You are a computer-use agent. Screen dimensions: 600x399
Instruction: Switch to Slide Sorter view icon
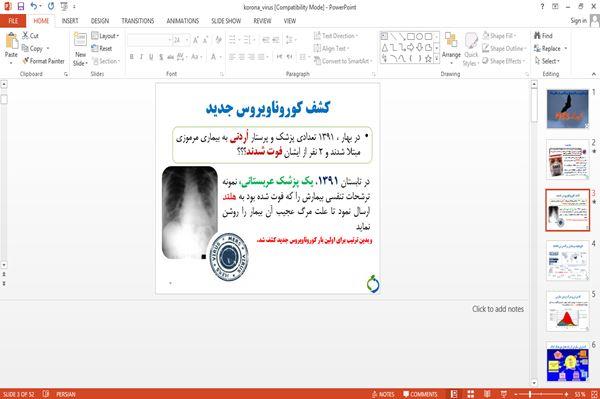(470, 394)
